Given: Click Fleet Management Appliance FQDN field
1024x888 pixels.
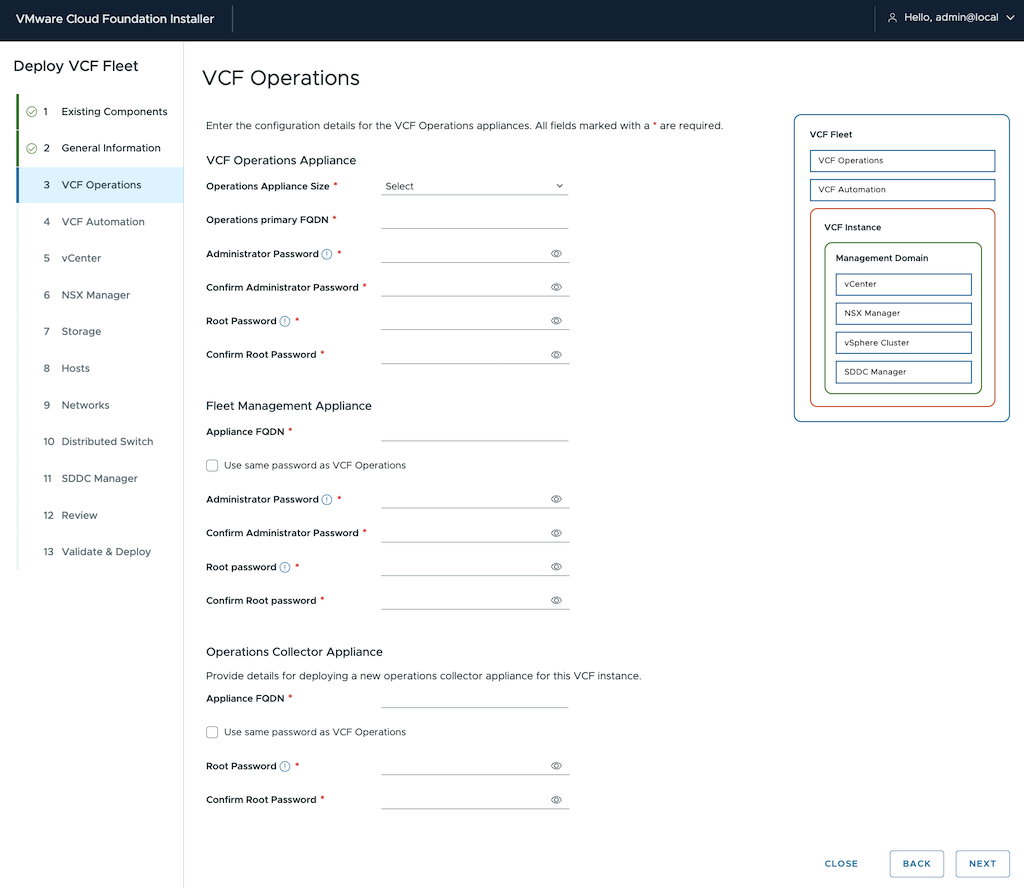Looking at the screenshot, I should pos(475,432).
